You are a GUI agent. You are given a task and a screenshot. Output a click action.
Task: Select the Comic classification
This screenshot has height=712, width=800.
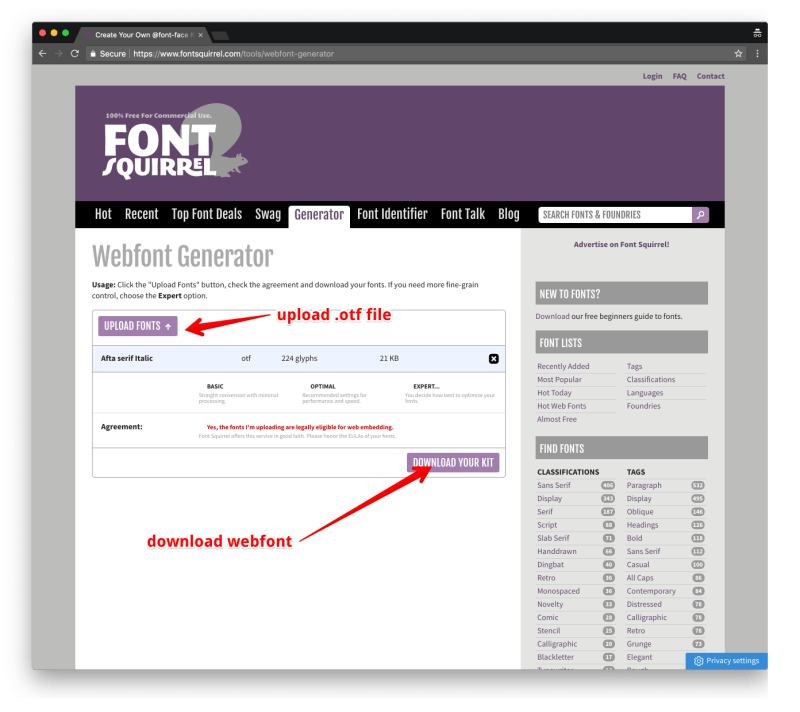point(547,618)
